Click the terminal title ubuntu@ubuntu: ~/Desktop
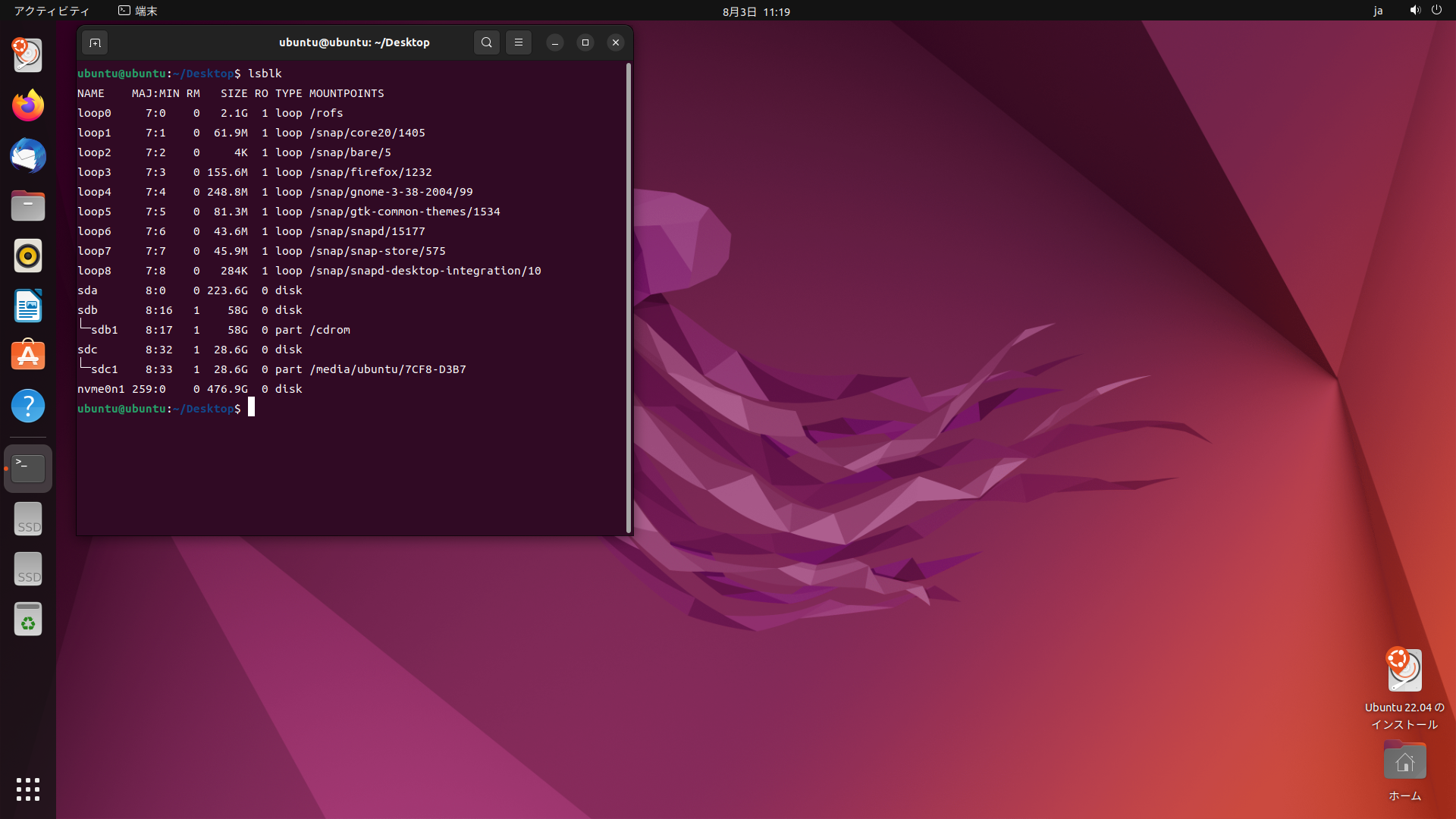The height and width of the screenshot is (819, 1456). (x=354, y=42)
